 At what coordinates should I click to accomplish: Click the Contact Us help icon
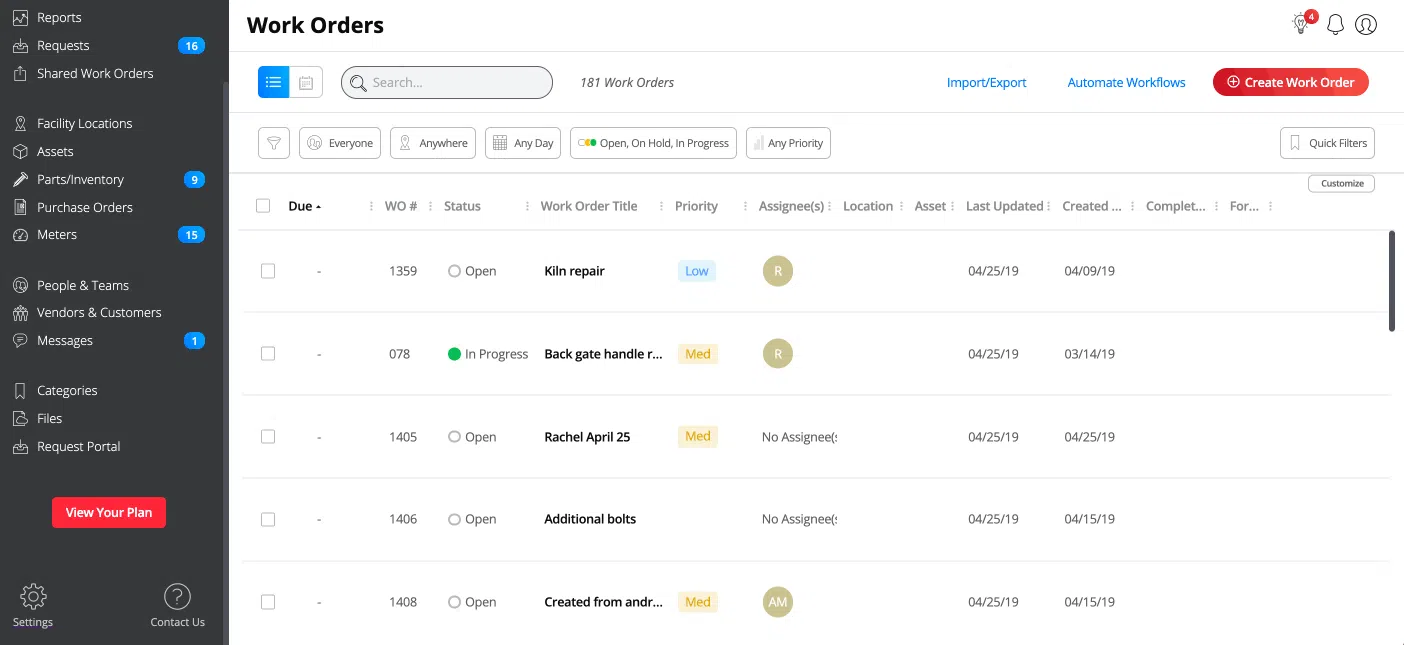tap(177, 597)
